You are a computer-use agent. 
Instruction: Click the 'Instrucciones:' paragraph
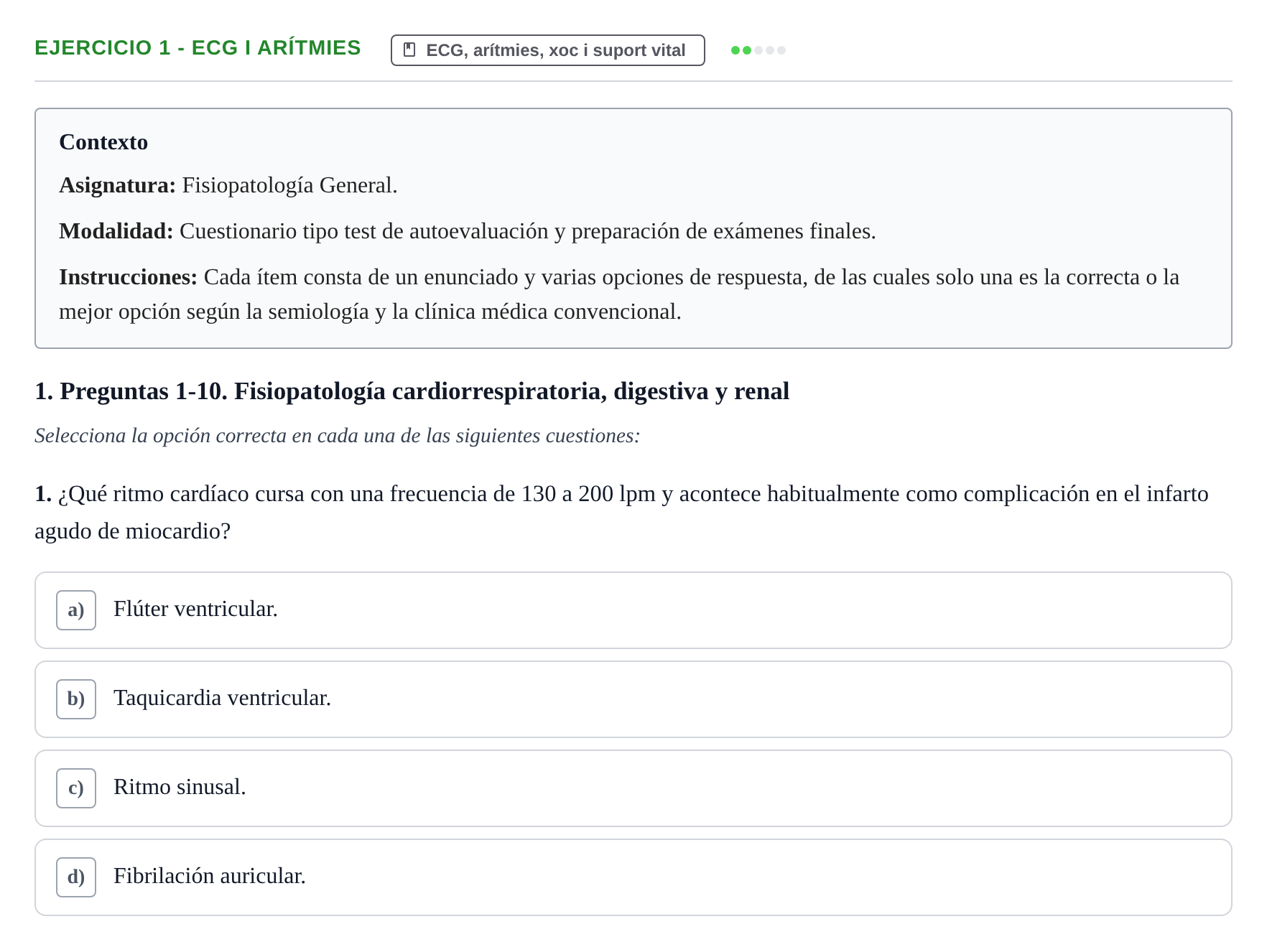[619, 294]
